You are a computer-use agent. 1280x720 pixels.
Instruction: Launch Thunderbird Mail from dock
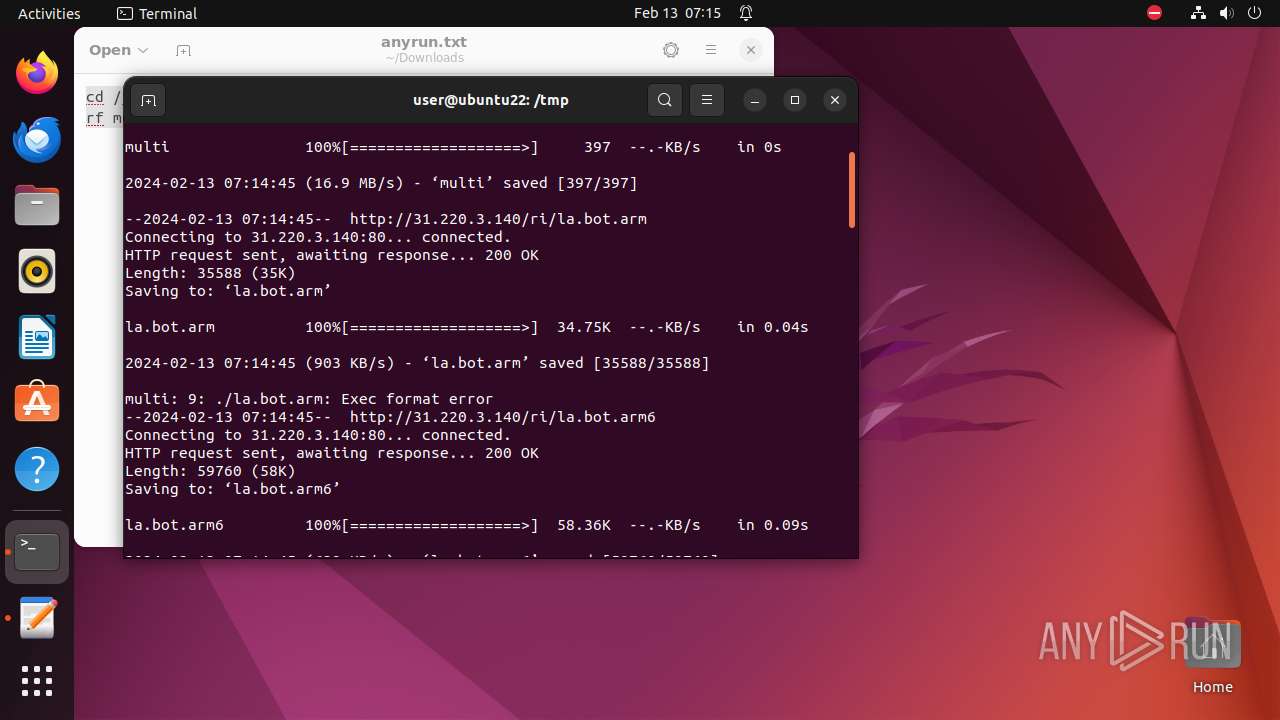pos(37,139)
